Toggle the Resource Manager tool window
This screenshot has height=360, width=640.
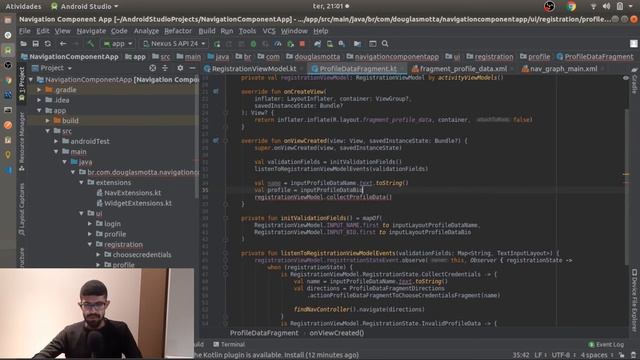coord(22,142)
